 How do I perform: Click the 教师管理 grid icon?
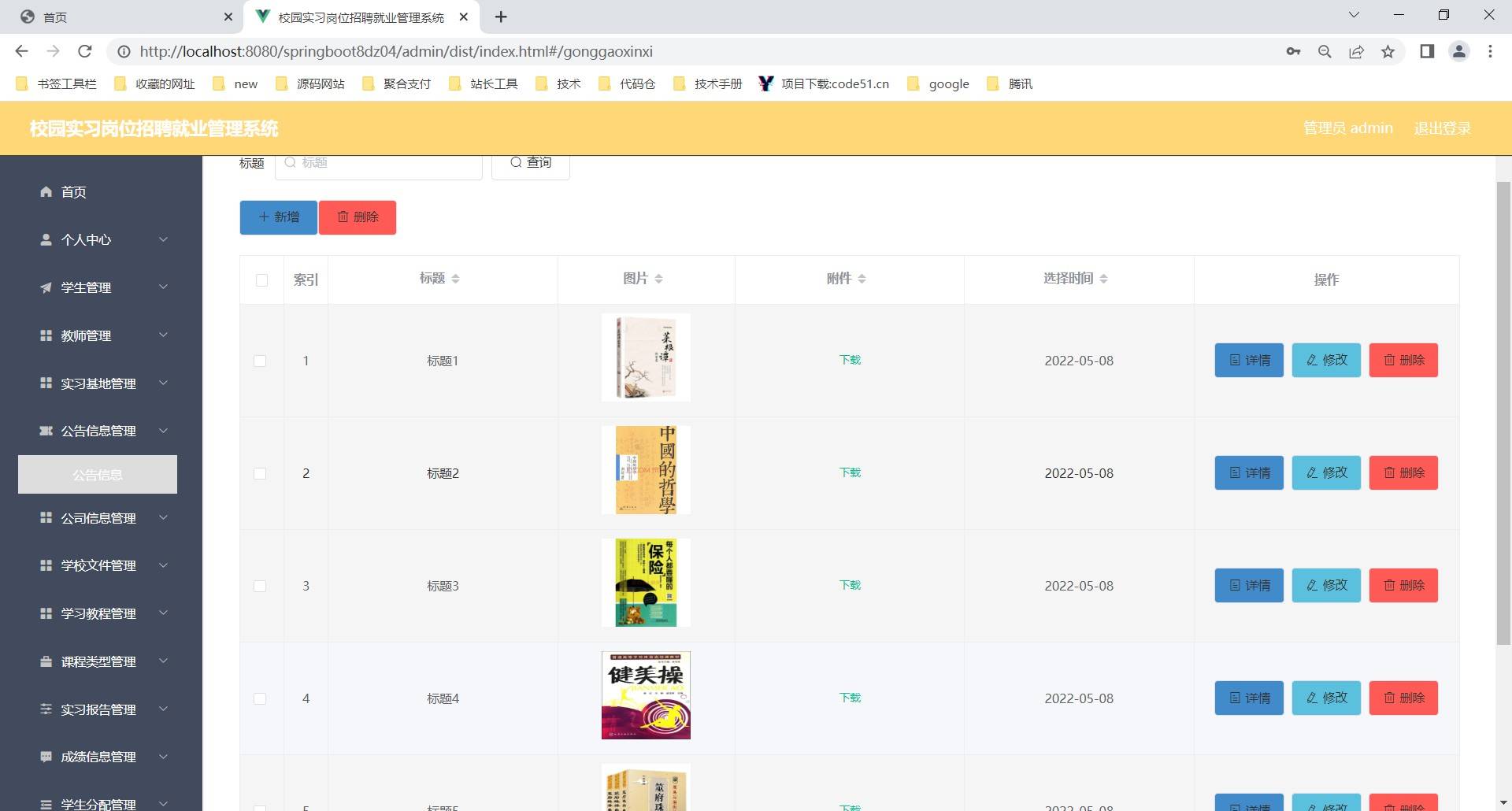45,335
